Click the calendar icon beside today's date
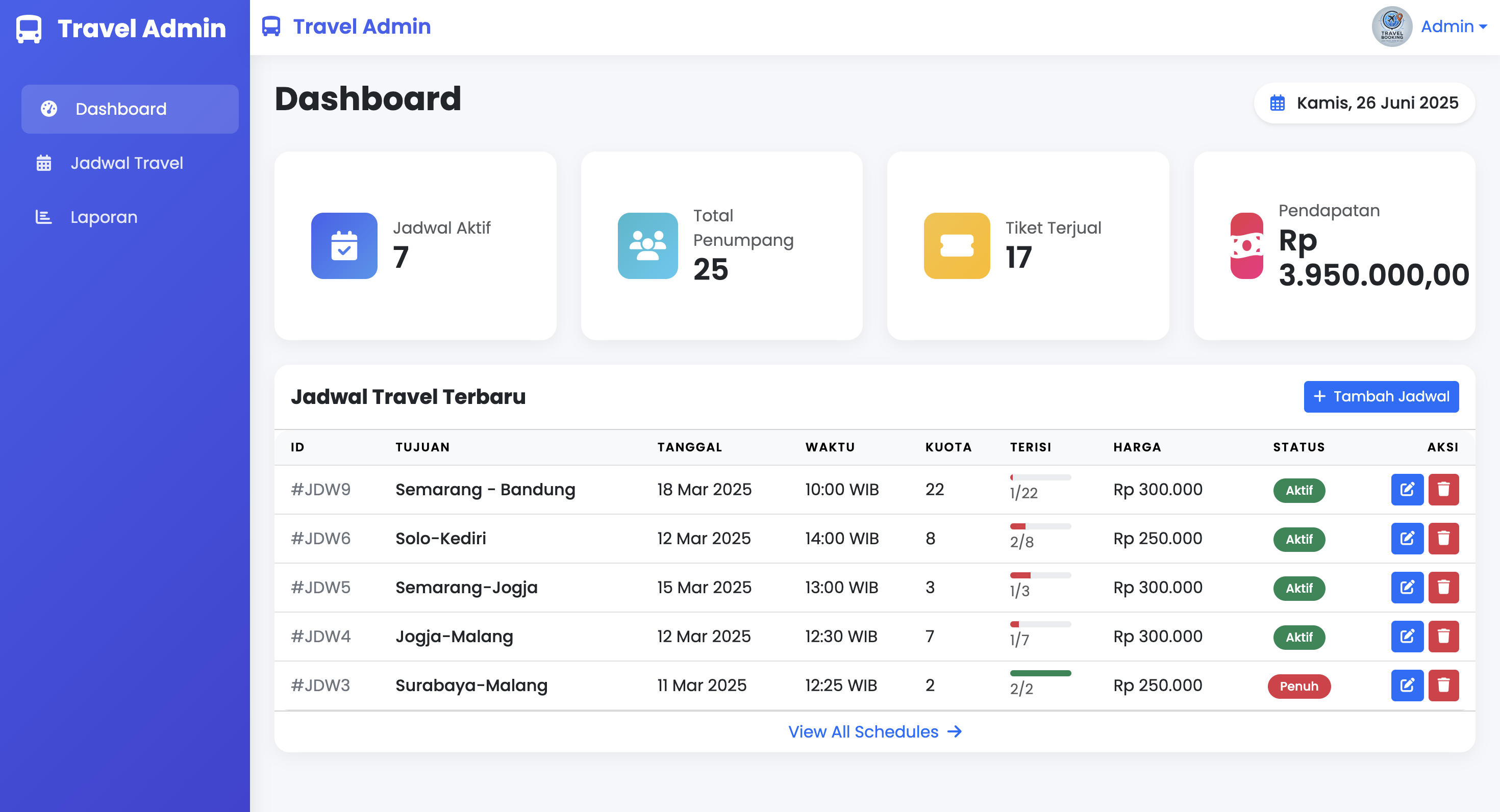The width and height of the screenshot is (1500, 812). (x=1277, y=103)
